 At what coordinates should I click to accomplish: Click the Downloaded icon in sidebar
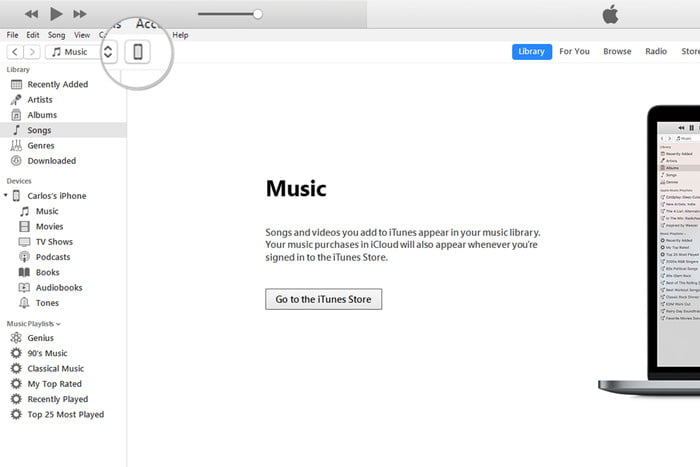pos(16,161)
